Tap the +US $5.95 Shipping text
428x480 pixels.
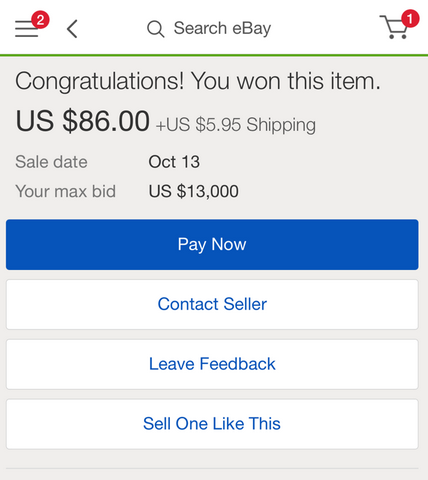[236, 125]
